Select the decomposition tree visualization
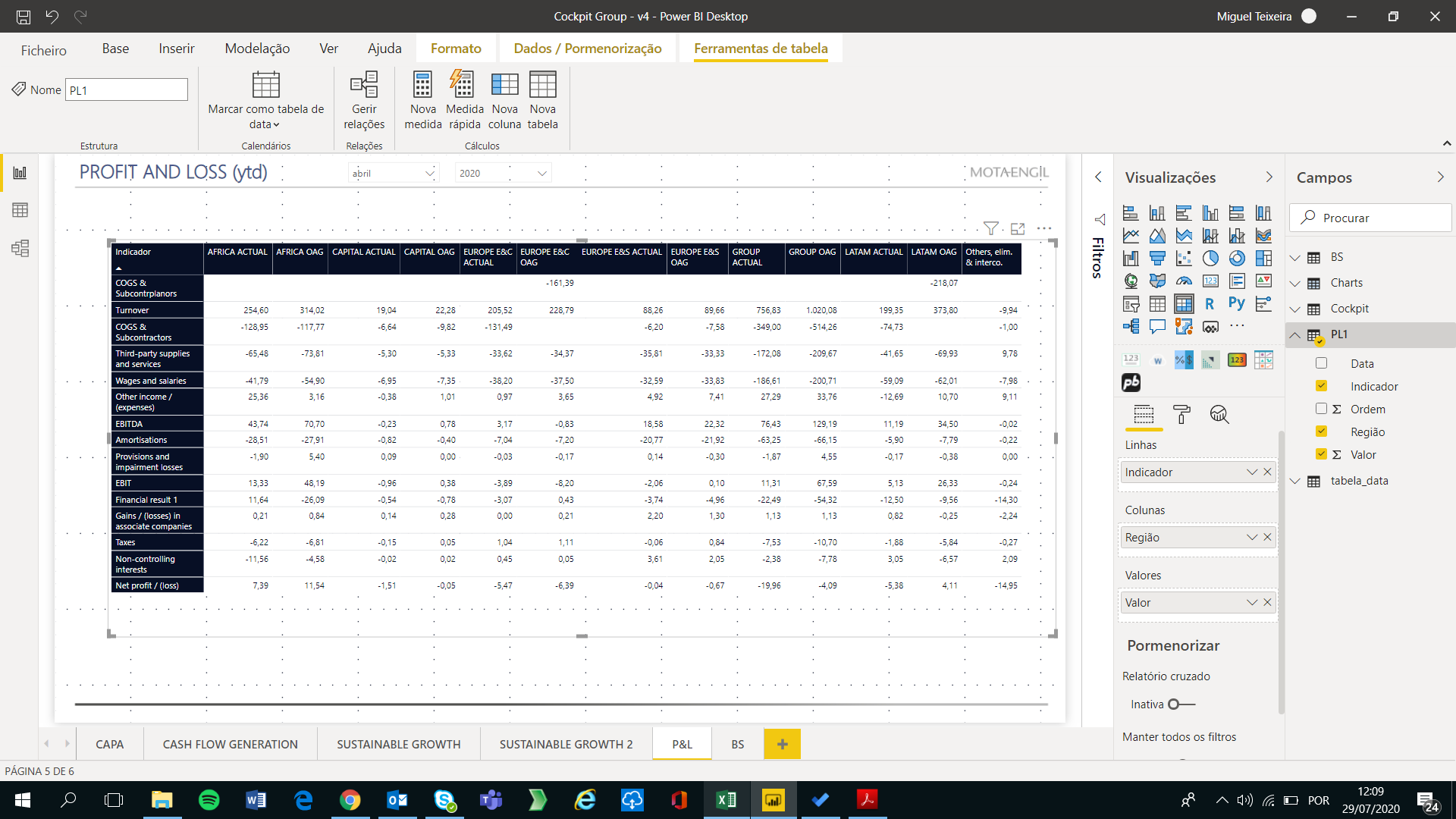Image resolution: width=1456 pixels, height=819 pixels. pos(1131,327)
